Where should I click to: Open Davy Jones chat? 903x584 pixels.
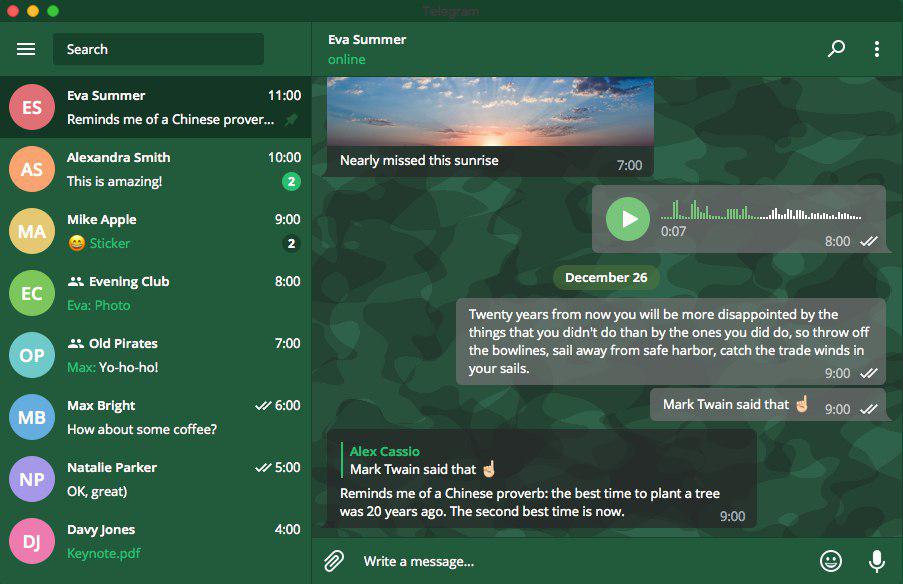click(155, 541)
